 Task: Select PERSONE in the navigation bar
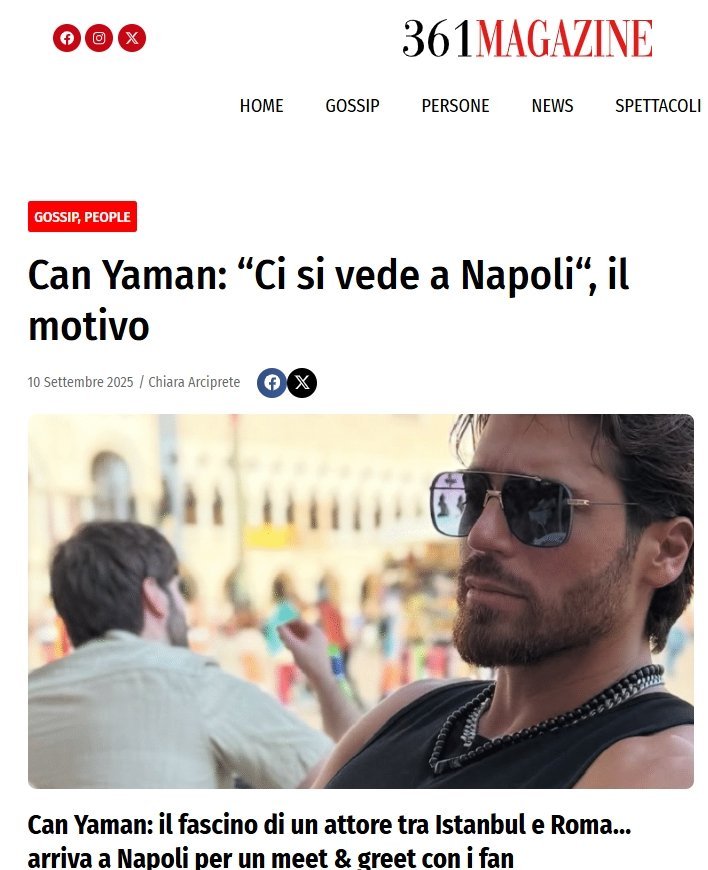tap(456, 105)
